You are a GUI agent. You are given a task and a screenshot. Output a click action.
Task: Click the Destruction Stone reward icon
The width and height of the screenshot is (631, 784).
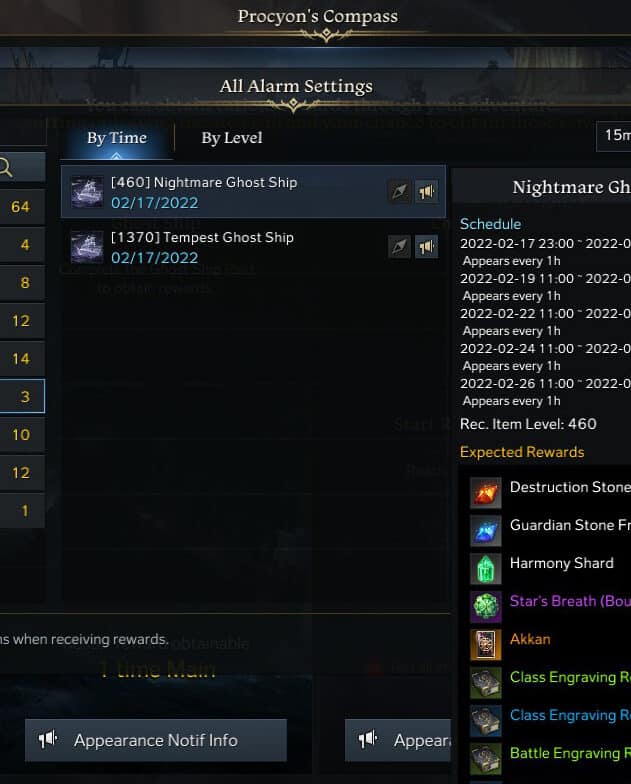pyautogui.click(x=486, y=492)
